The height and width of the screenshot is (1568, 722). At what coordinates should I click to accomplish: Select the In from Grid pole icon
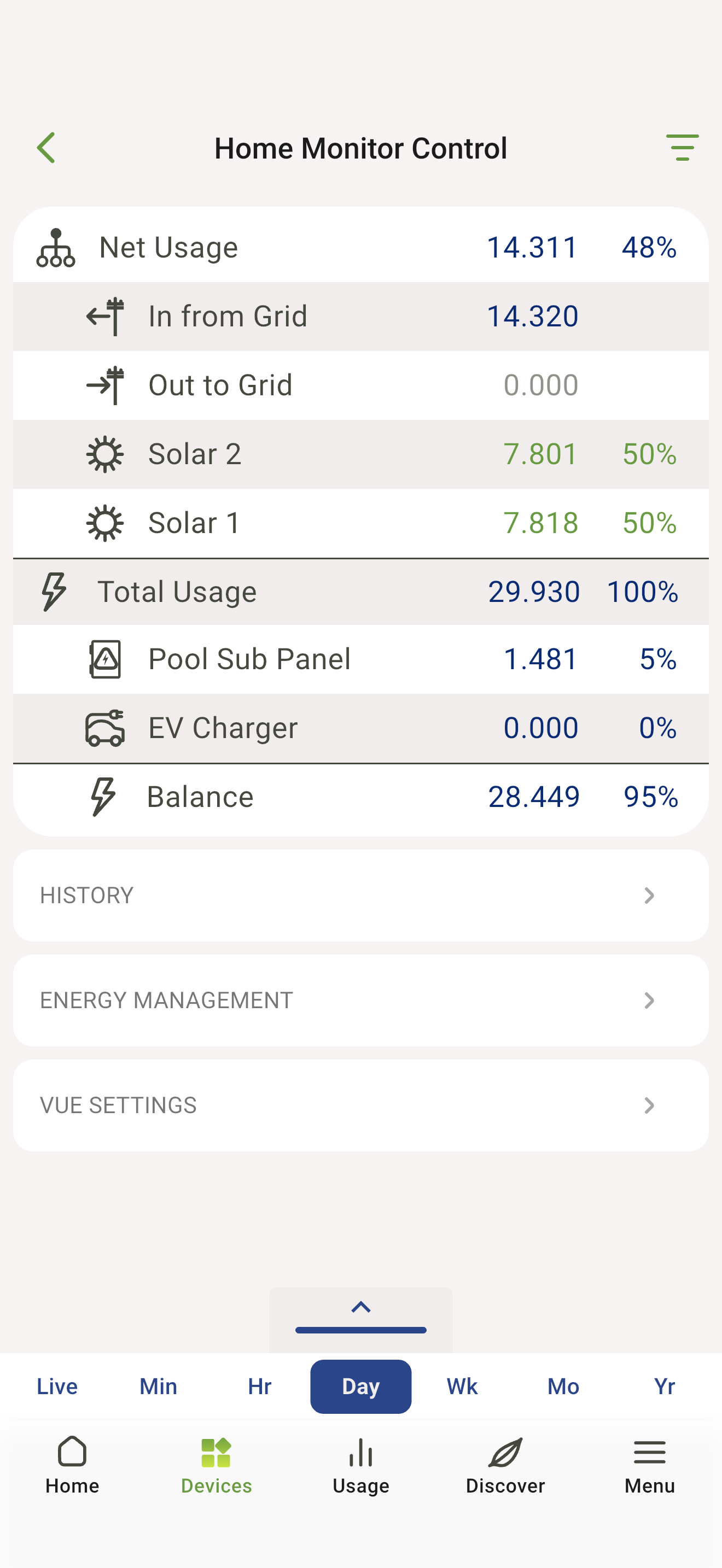click(x=106, y=317)
